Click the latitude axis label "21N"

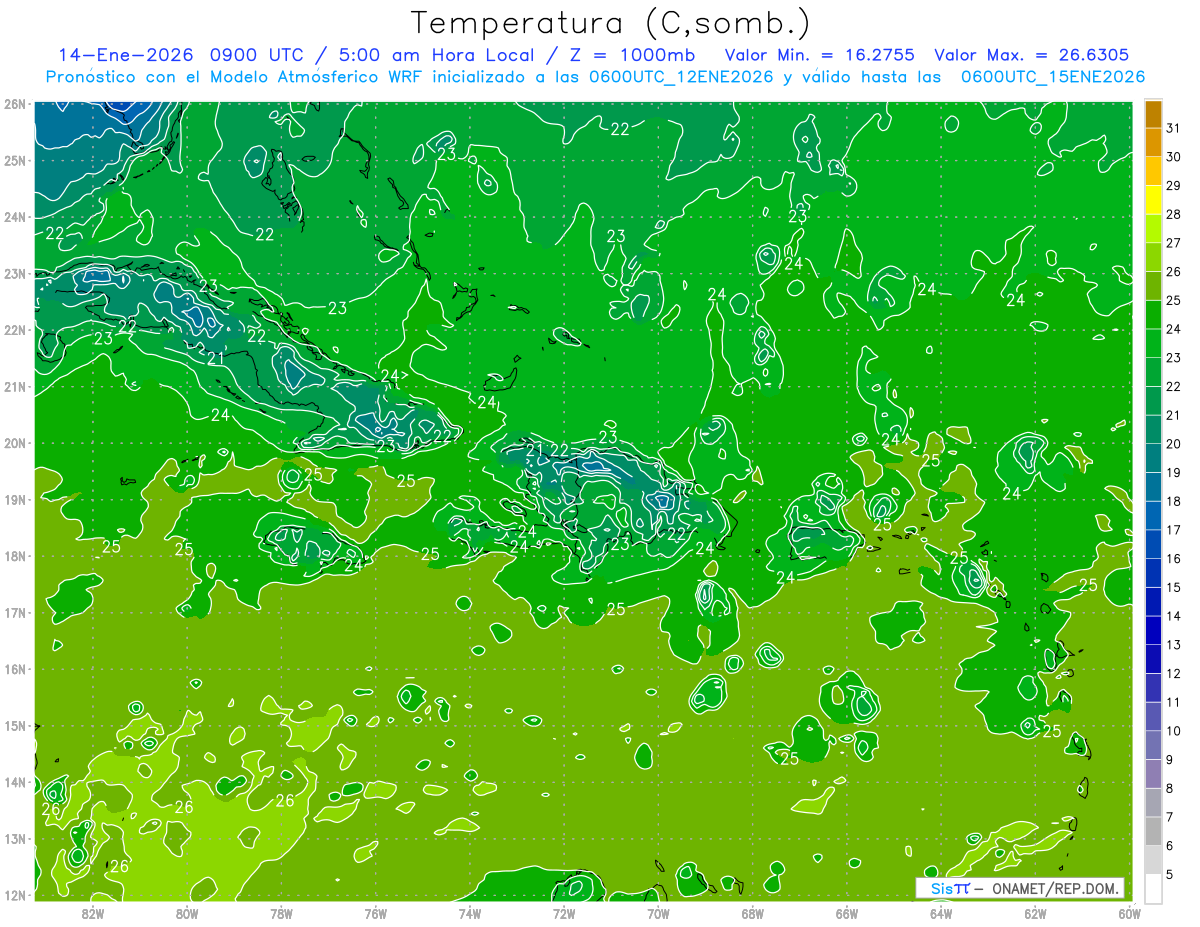(15, 387)
